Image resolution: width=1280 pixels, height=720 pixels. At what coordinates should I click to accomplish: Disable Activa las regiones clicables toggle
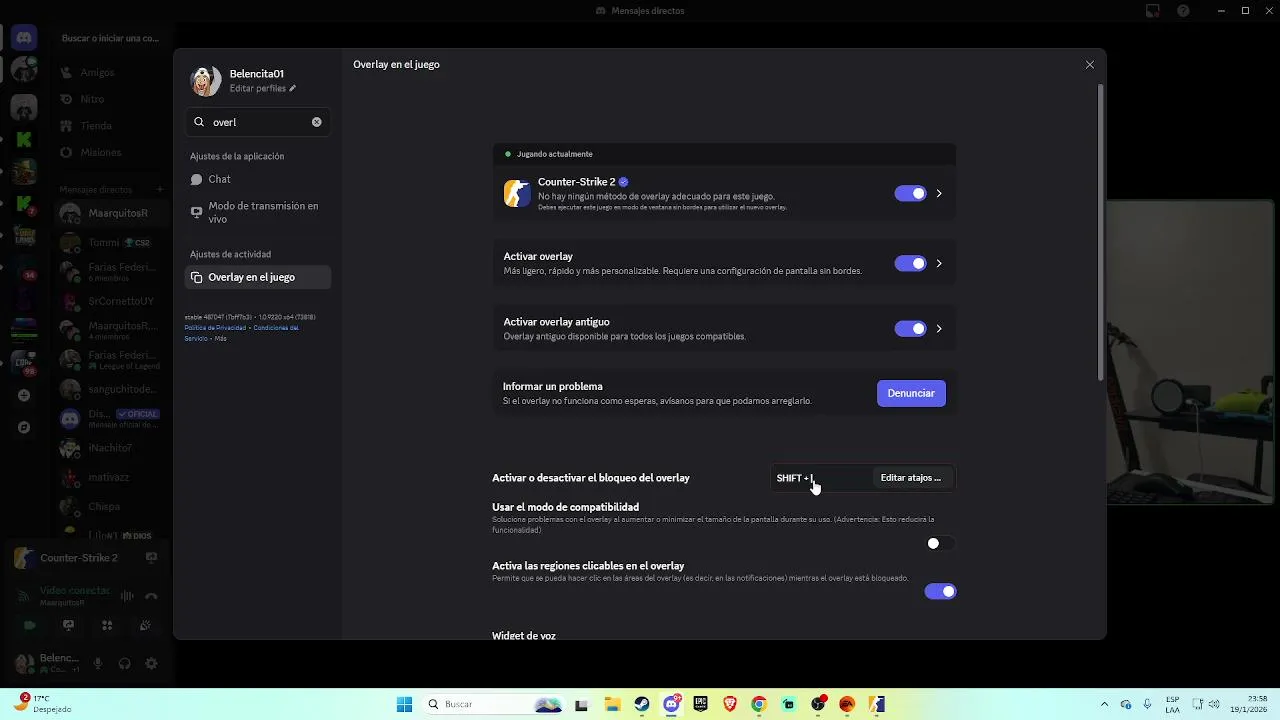[x=940, y=591]
